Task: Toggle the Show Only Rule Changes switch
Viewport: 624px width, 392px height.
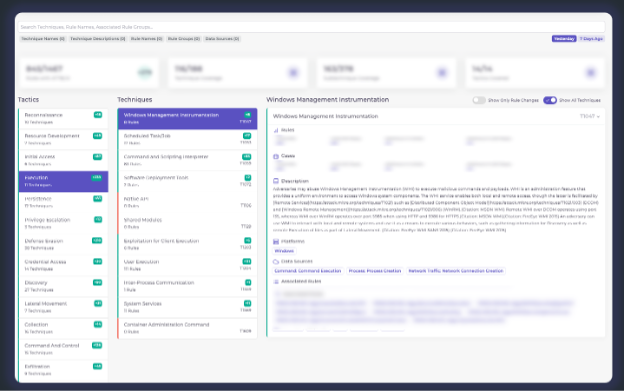Action: pos(479,100)
